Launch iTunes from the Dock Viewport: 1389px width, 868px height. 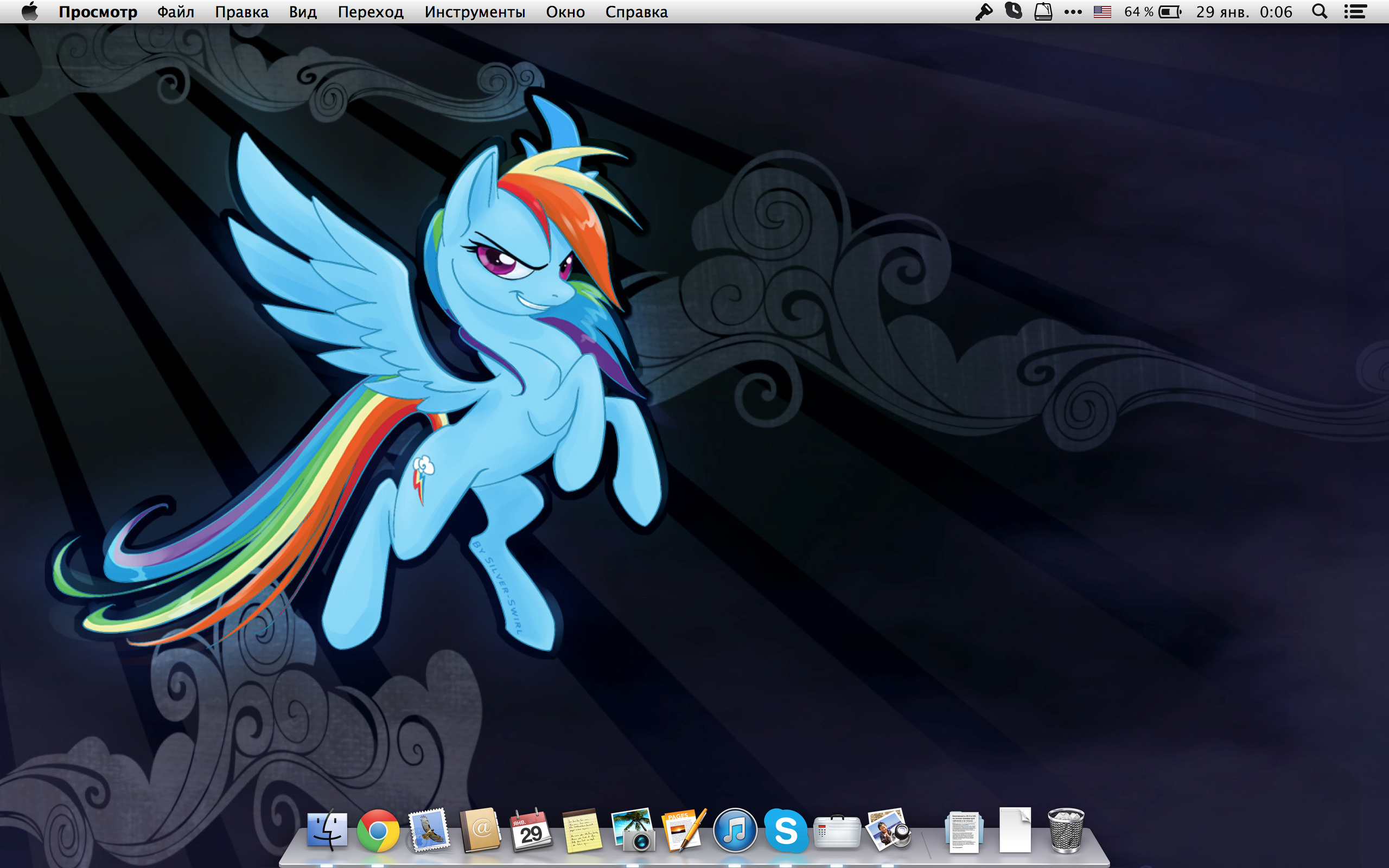point(735,831)
